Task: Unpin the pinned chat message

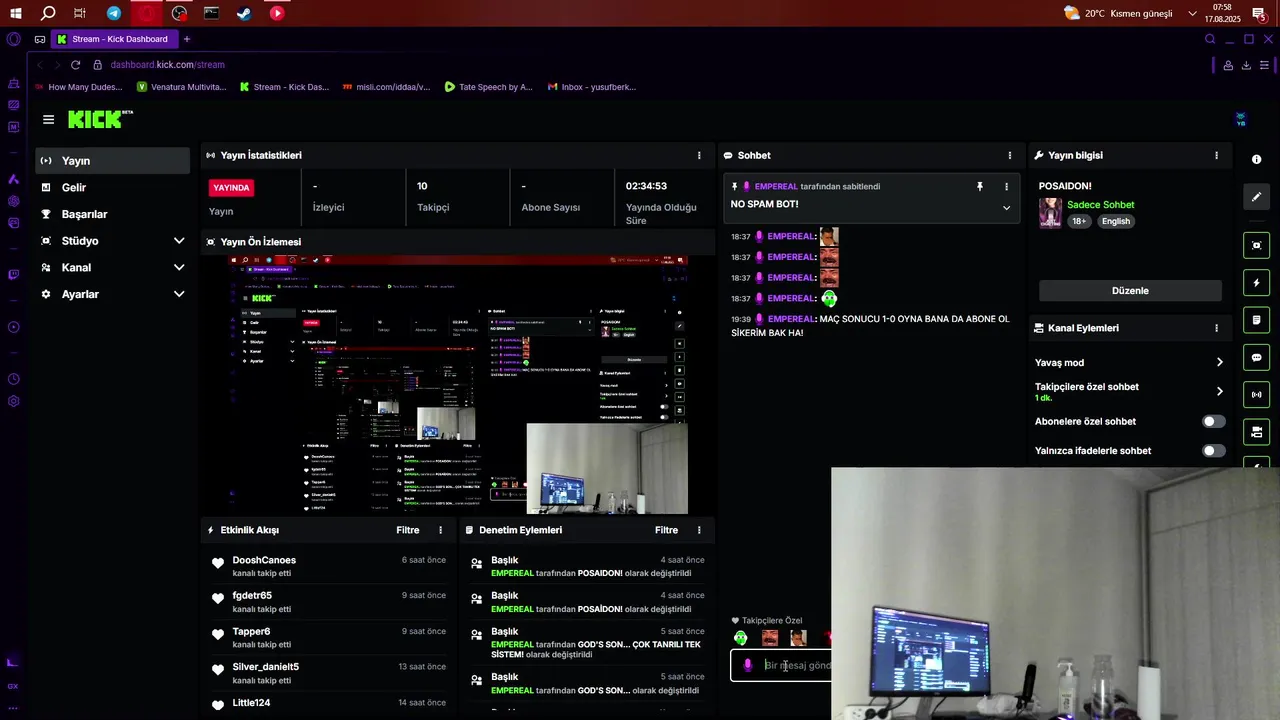Action: [980, 186]
